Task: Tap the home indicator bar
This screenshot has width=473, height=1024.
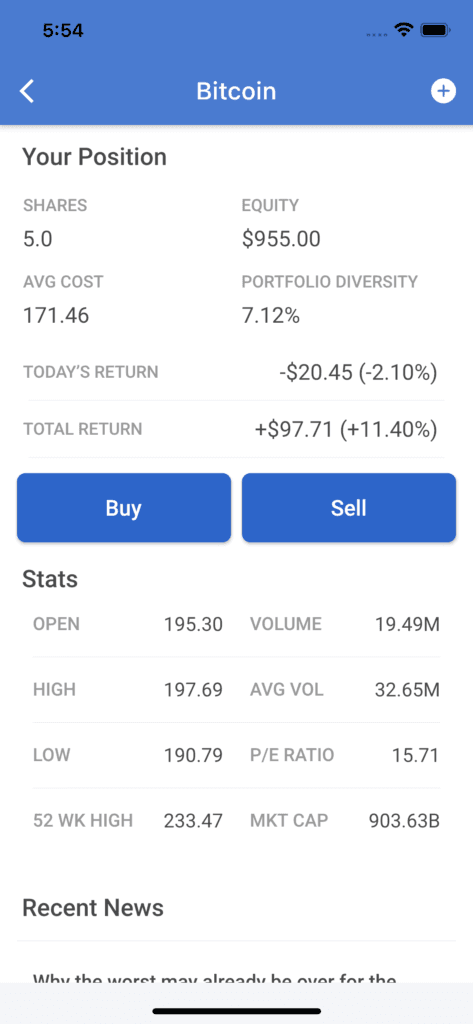Action: click(x=236, y=1011)
